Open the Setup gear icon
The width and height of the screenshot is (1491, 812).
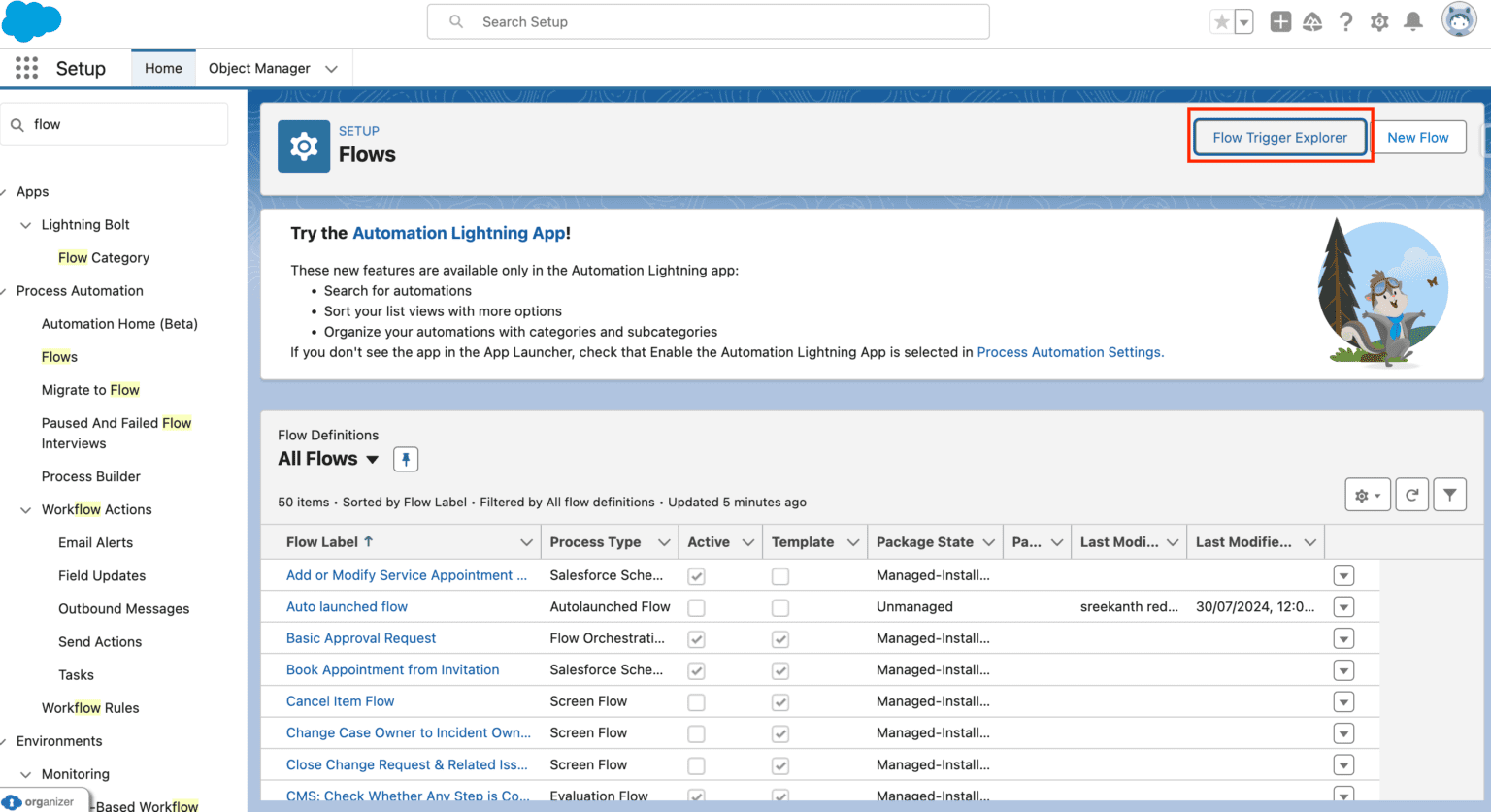pyautogui.click(x=1379, y=20)
